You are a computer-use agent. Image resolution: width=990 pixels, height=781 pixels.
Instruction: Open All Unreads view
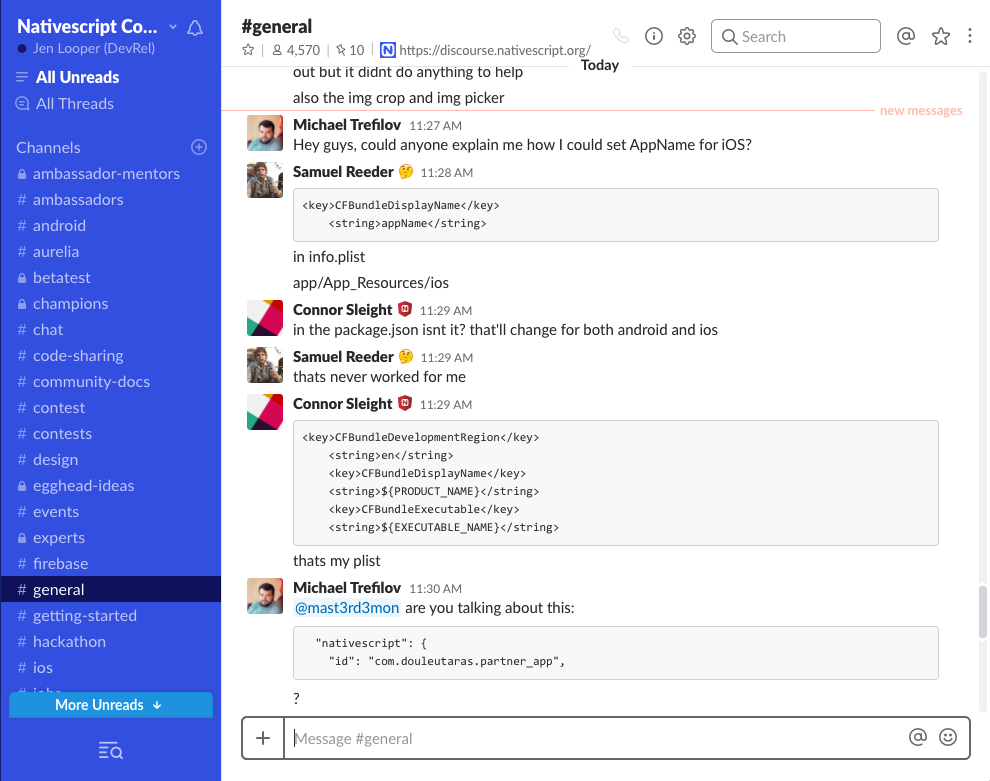point(78,77)
